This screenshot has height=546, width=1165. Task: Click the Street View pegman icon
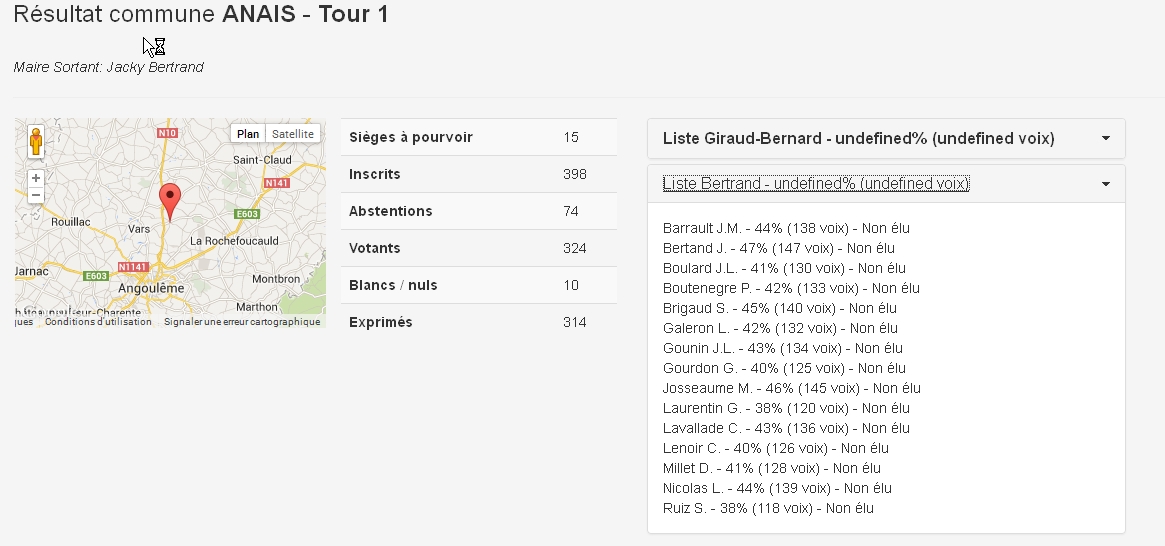click(x=36, y=142)
